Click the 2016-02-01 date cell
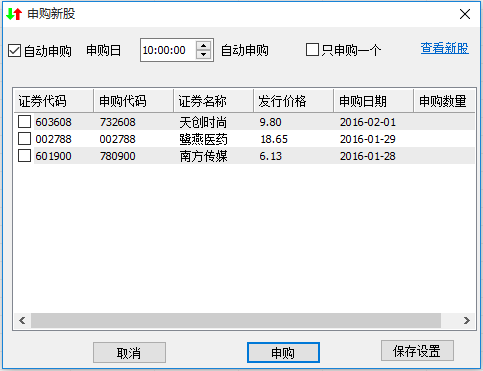 368,122
